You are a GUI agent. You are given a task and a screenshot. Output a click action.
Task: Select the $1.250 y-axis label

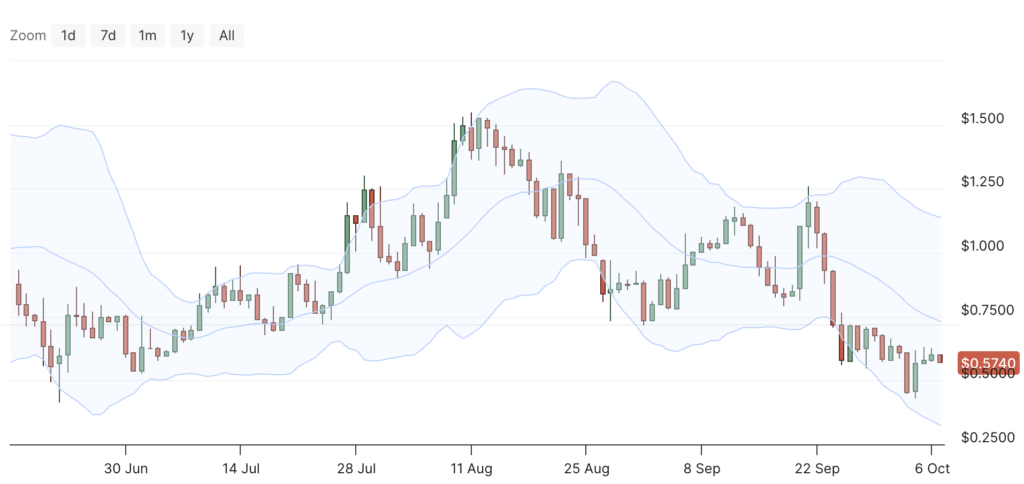pyautogui.click(x=981, y=182)
